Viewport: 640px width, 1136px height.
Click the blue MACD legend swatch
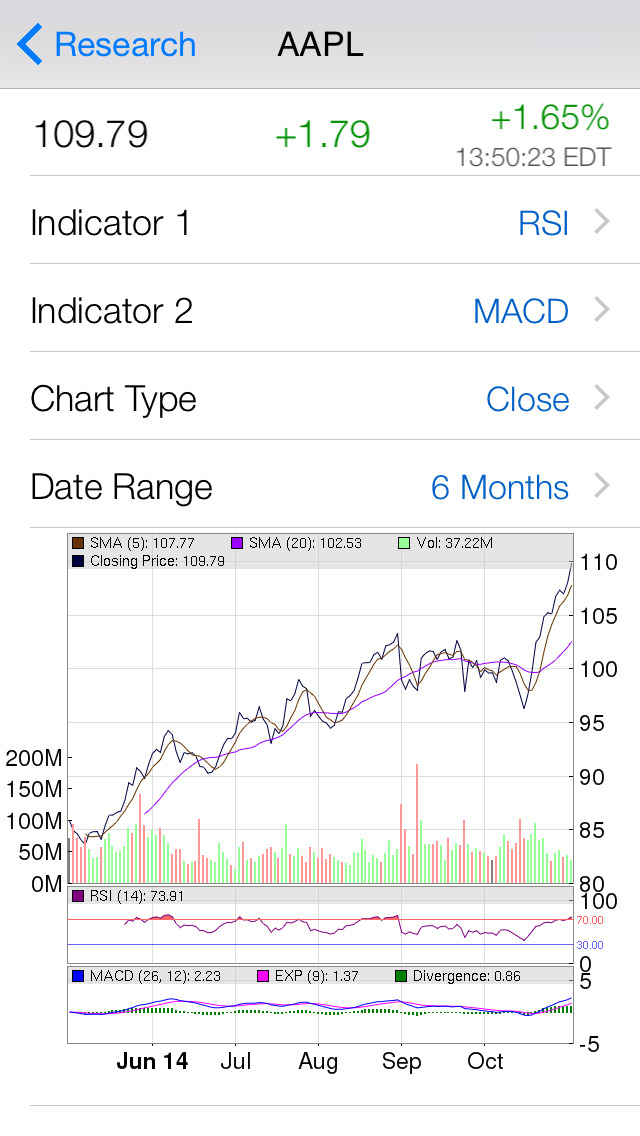tap(78, 975)
